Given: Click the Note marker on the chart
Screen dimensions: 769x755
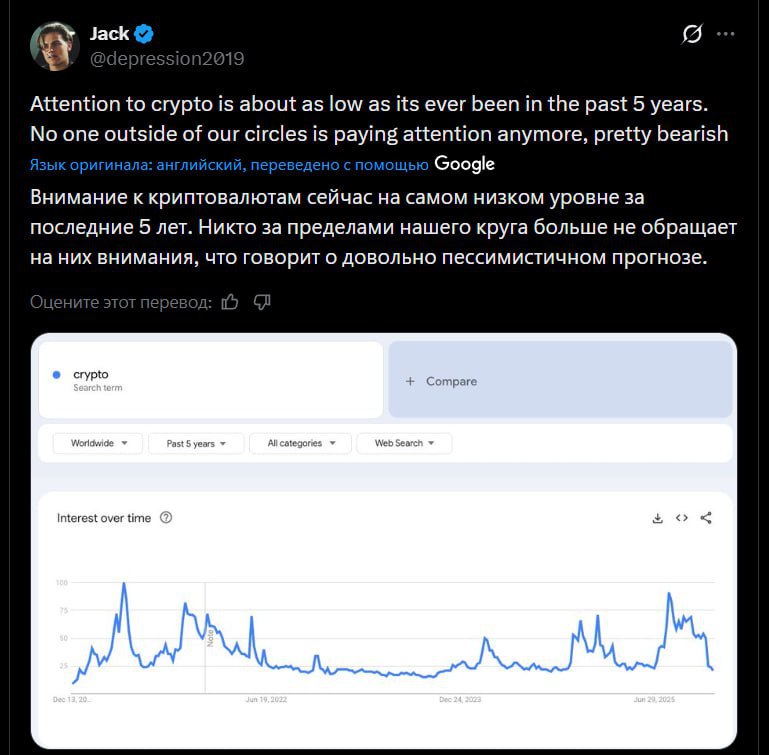Looking at the screenshot, I should pyautogui.click(x=210, y=638).
